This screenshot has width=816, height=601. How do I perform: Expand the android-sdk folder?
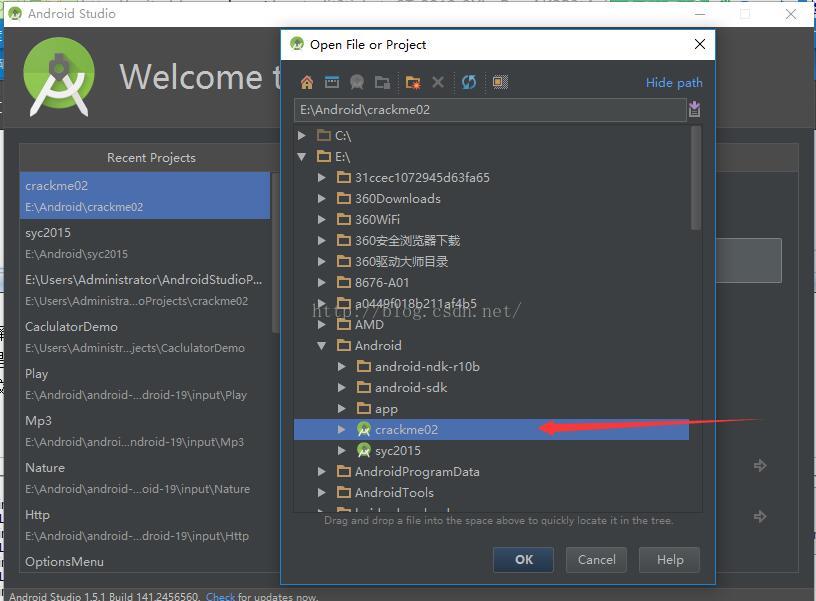point(342,388)
